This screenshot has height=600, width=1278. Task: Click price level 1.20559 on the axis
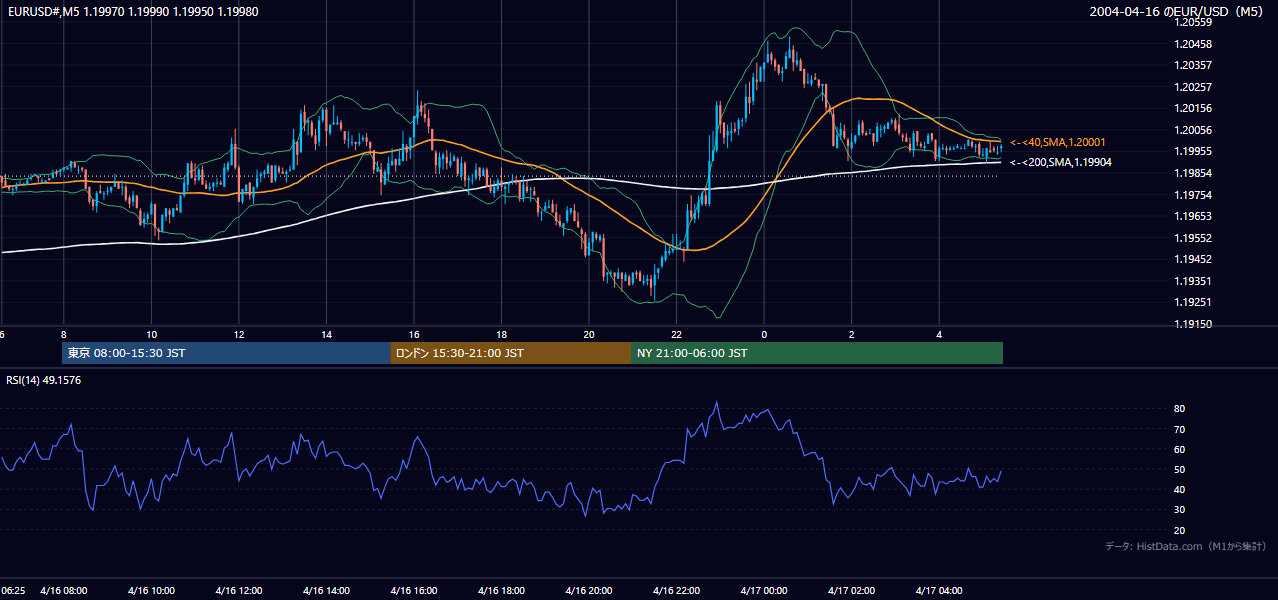1191,22
